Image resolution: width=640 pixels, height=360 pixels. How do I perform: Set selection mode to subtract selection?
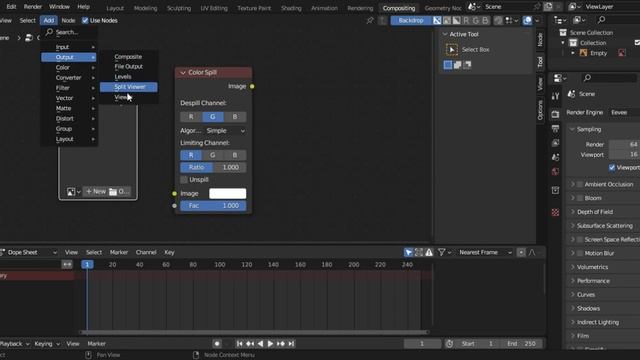tap(467, 64)
